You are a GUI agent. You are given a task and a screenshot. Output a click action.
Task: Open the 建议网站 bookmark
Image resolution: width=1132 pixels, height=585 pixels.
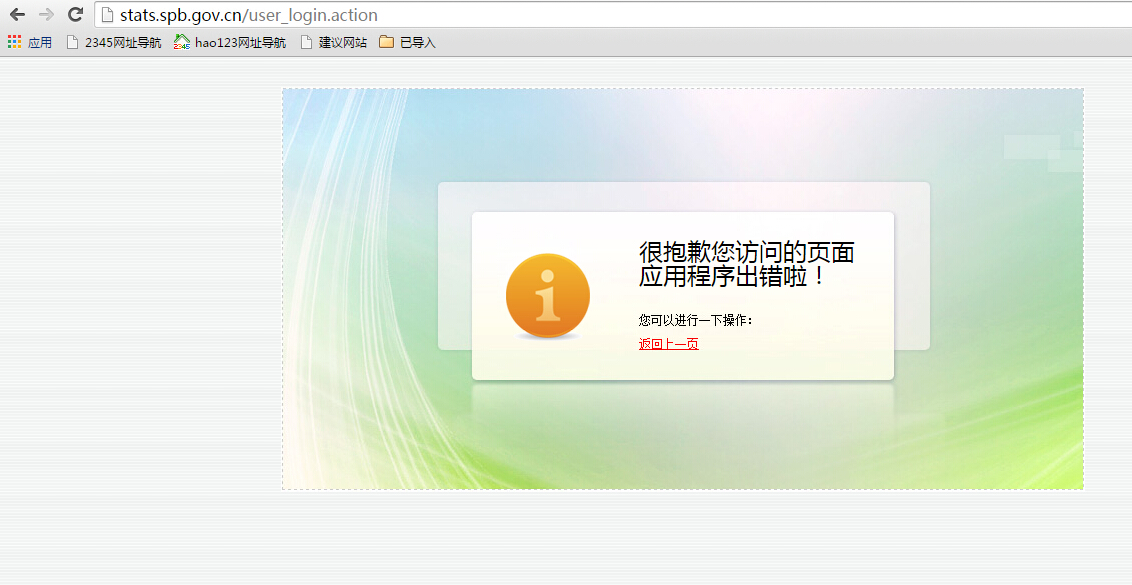[x=334, y=43]
